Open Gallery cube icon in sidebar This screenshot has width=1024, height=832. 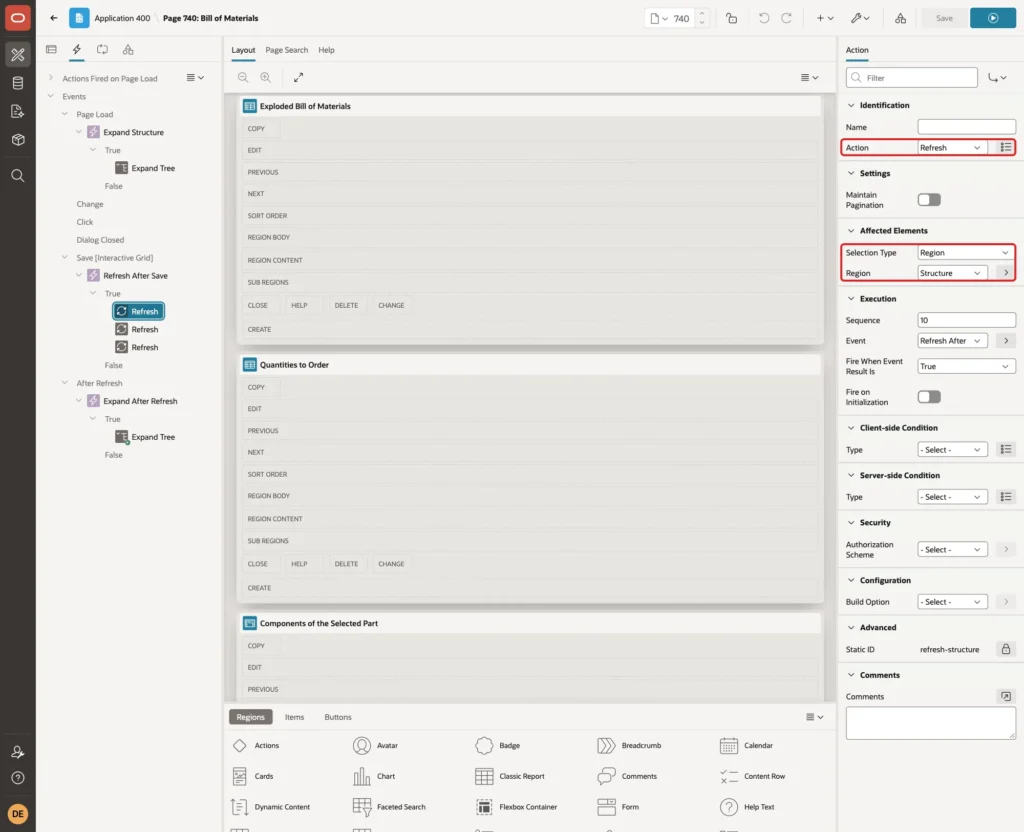click(18, 140)
